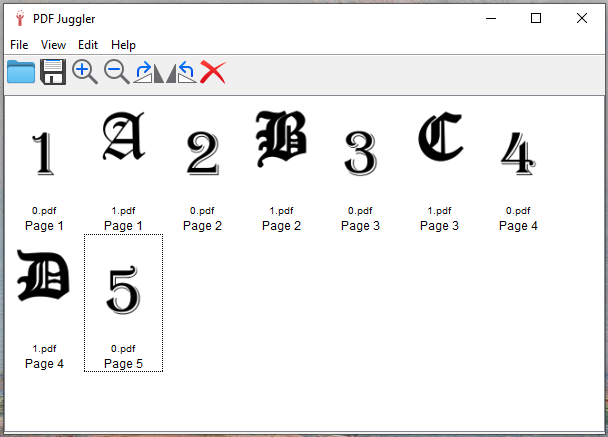Rotate page right with the clockwise arrow icon

(149, 72)
